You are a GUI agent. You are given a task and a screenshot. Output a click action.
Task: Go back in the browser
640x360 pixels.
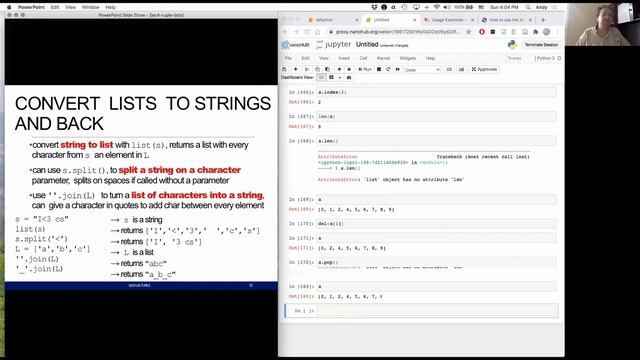[285, 32]
